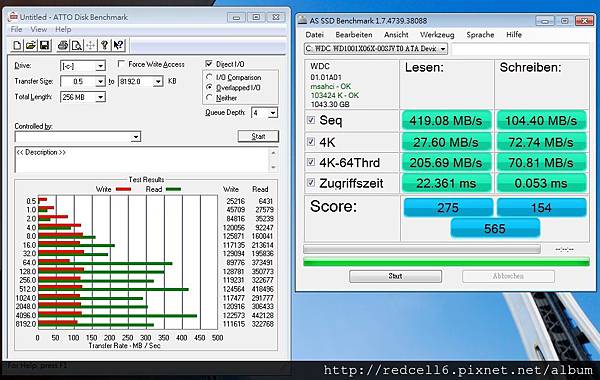Click the Print Preview icon in ATTO toolbar
Screen dimensions: 600x380
pyautogui.click(x=77, y=45)
